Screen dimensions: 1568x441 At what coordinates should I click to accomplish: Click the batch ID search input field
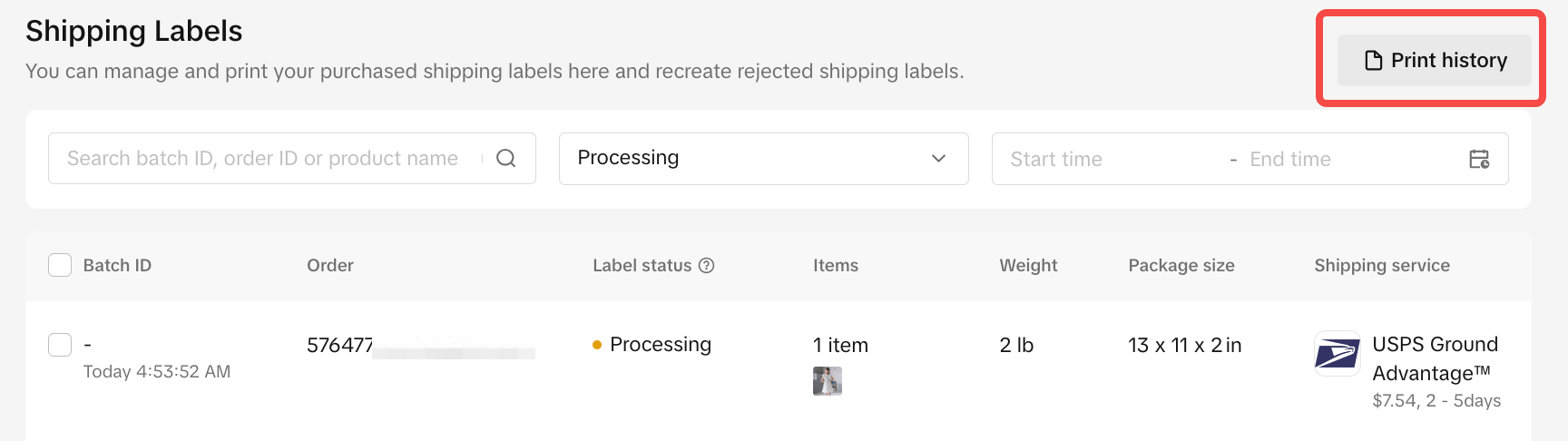263,159
